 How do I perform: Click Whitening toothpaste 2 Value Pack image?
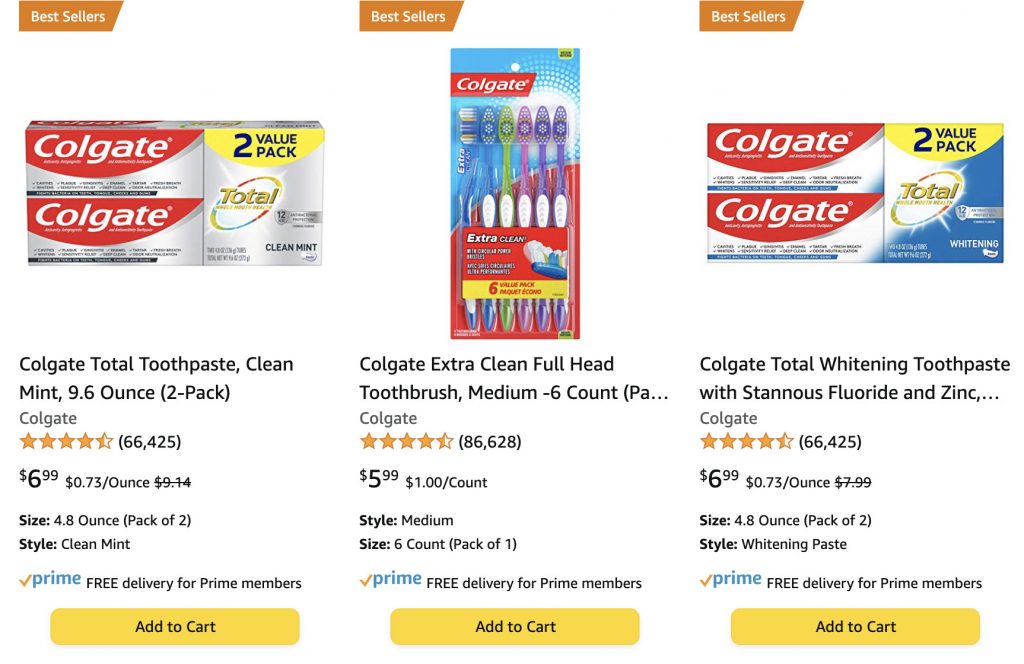click(x=855, y=194)
